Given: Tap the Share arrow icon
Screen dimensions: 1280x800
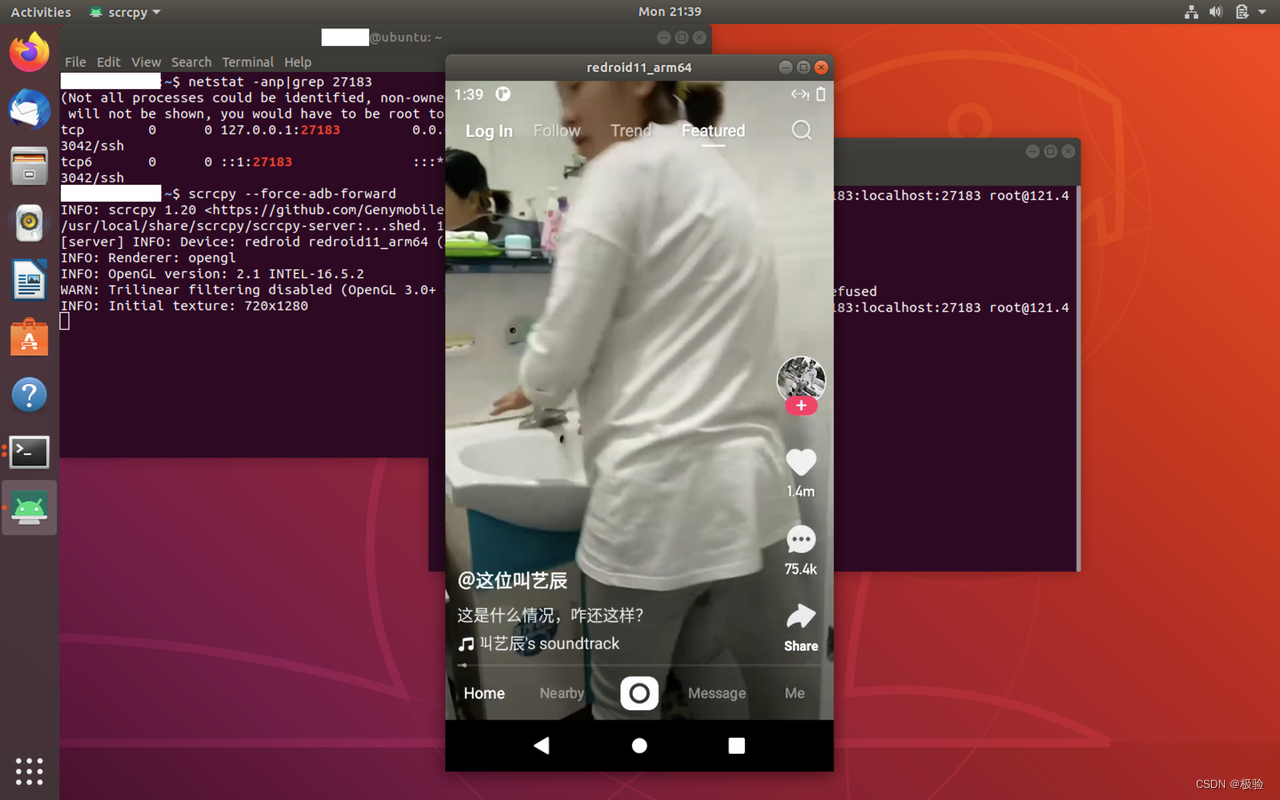Looking at the screenshot, I should coord(801,616).
